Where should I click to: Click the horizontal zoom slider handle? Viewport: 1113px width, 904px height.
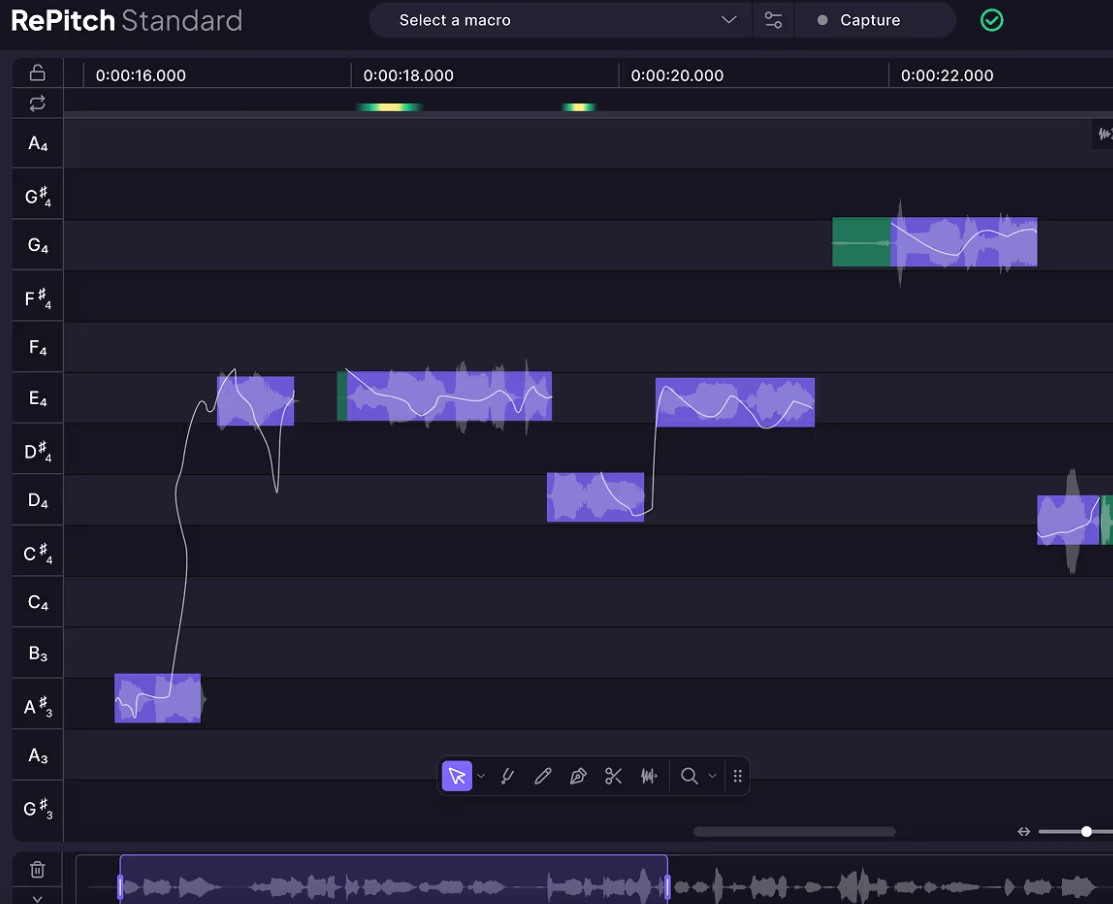pyautogui.click(x=1086, y=831)
